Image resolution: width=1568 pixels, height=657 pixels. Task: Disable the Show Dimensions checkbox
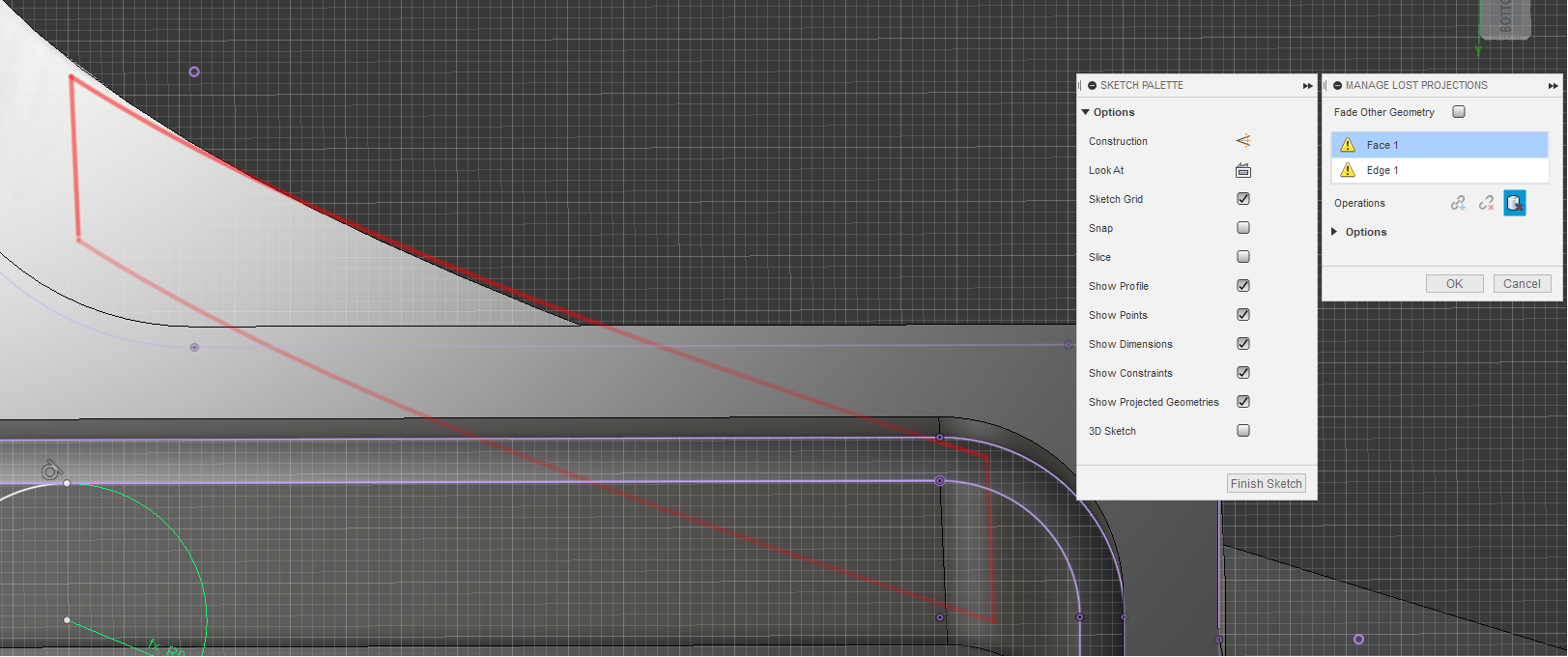tap(1243, 344)
